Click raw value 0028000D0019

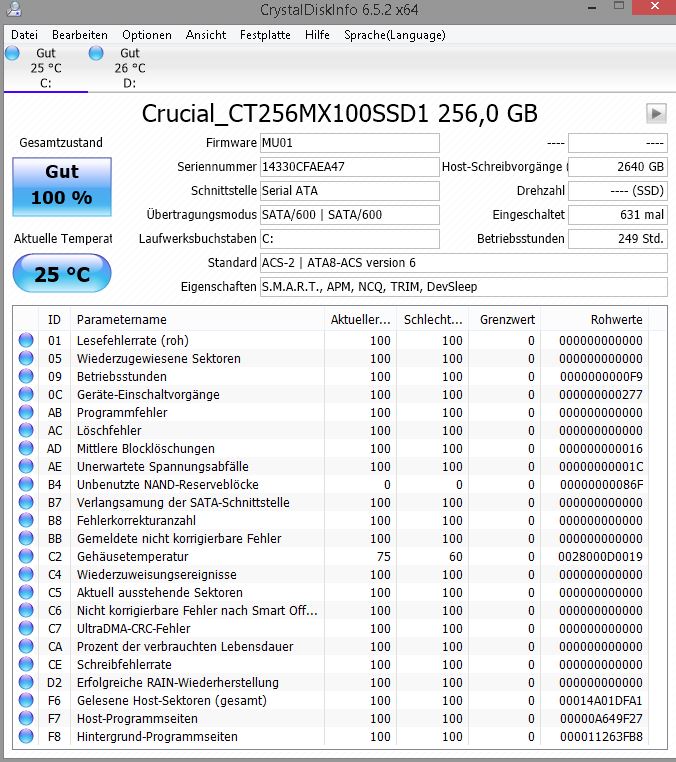point(600,556)
